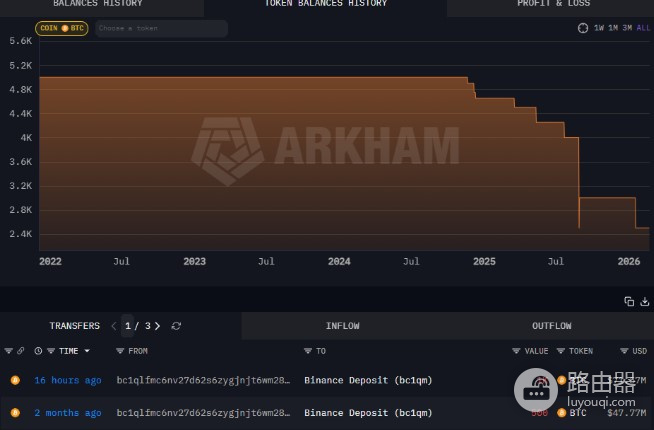This screenshot has height=430, width=654.
Task: Click sender address in 16 hours ago row
Action: pyautogui.click(x=203, y=380)
